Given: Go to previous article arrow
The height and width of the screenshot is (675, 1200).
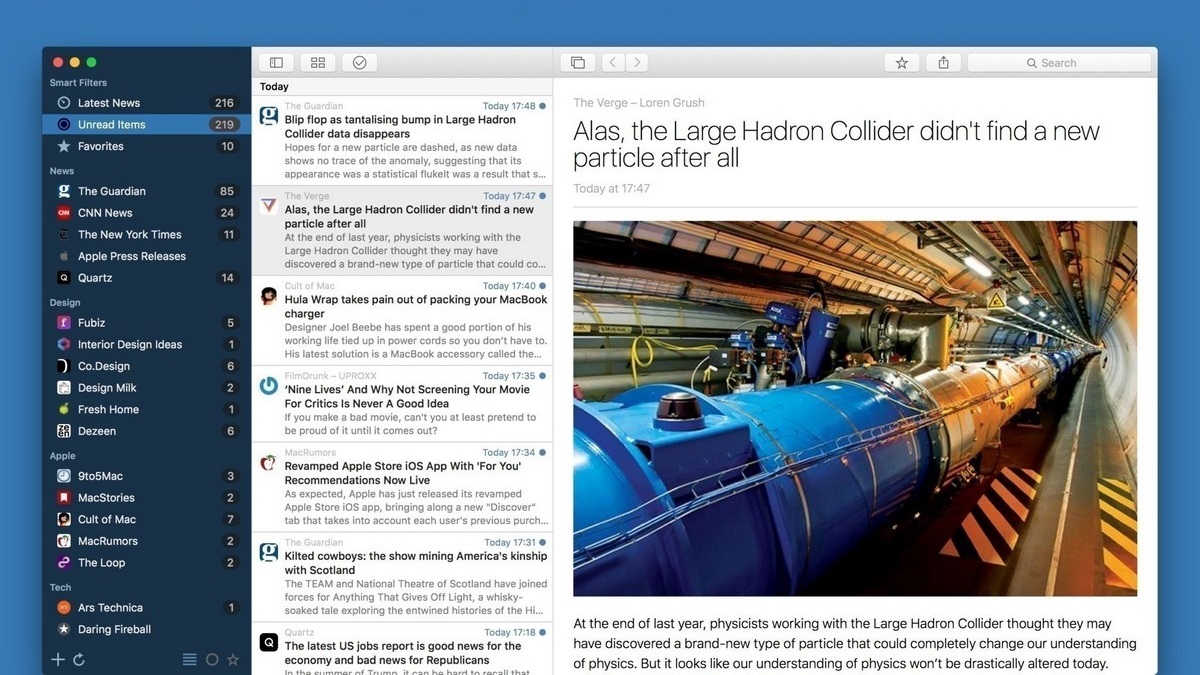Looking at the screenshot, I should coord(614,63).
